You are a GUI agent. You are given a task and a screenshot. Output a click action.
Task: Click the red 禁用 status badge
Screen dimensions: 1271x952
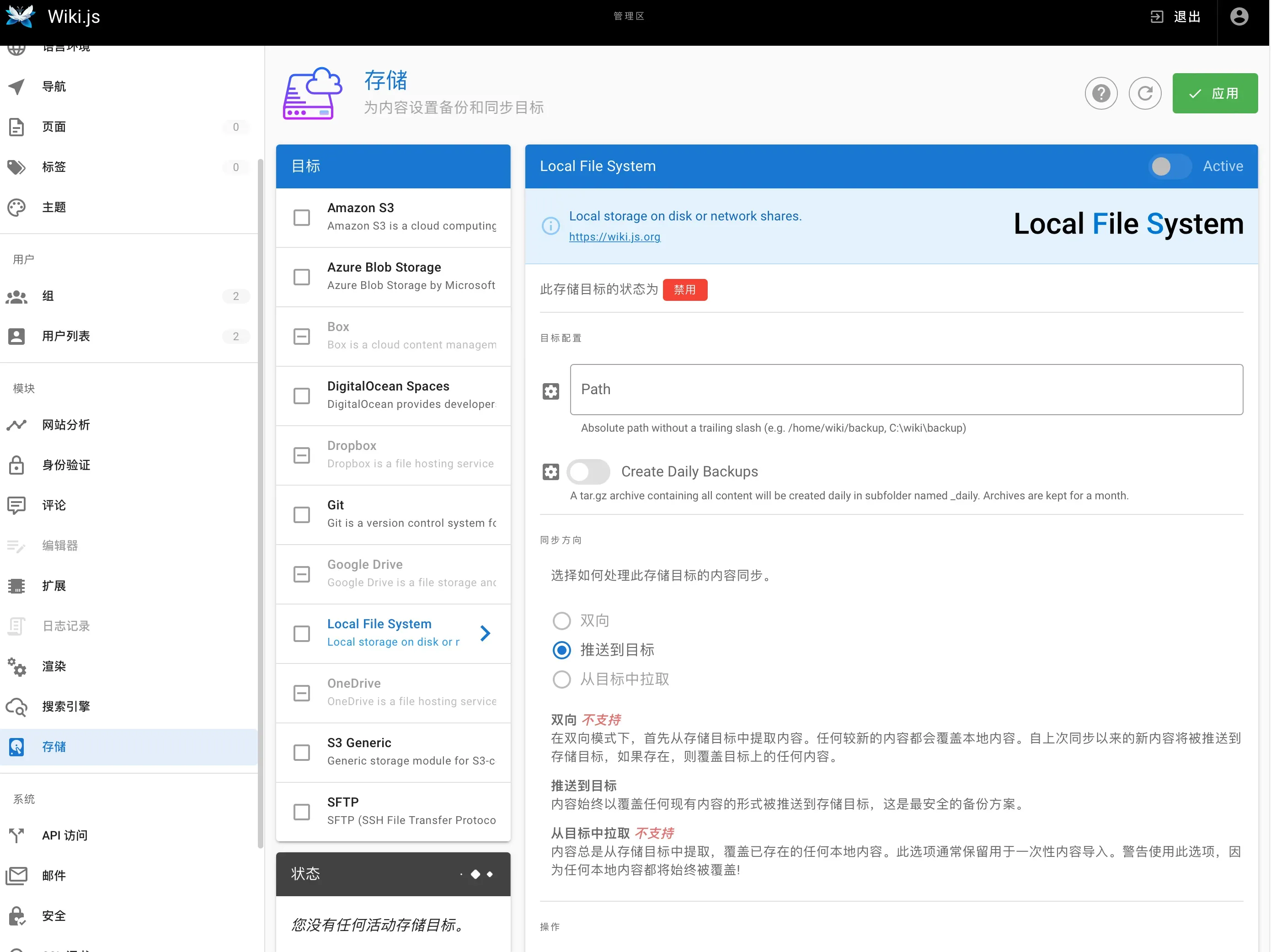pyautogui.click(x=685, y=289)
